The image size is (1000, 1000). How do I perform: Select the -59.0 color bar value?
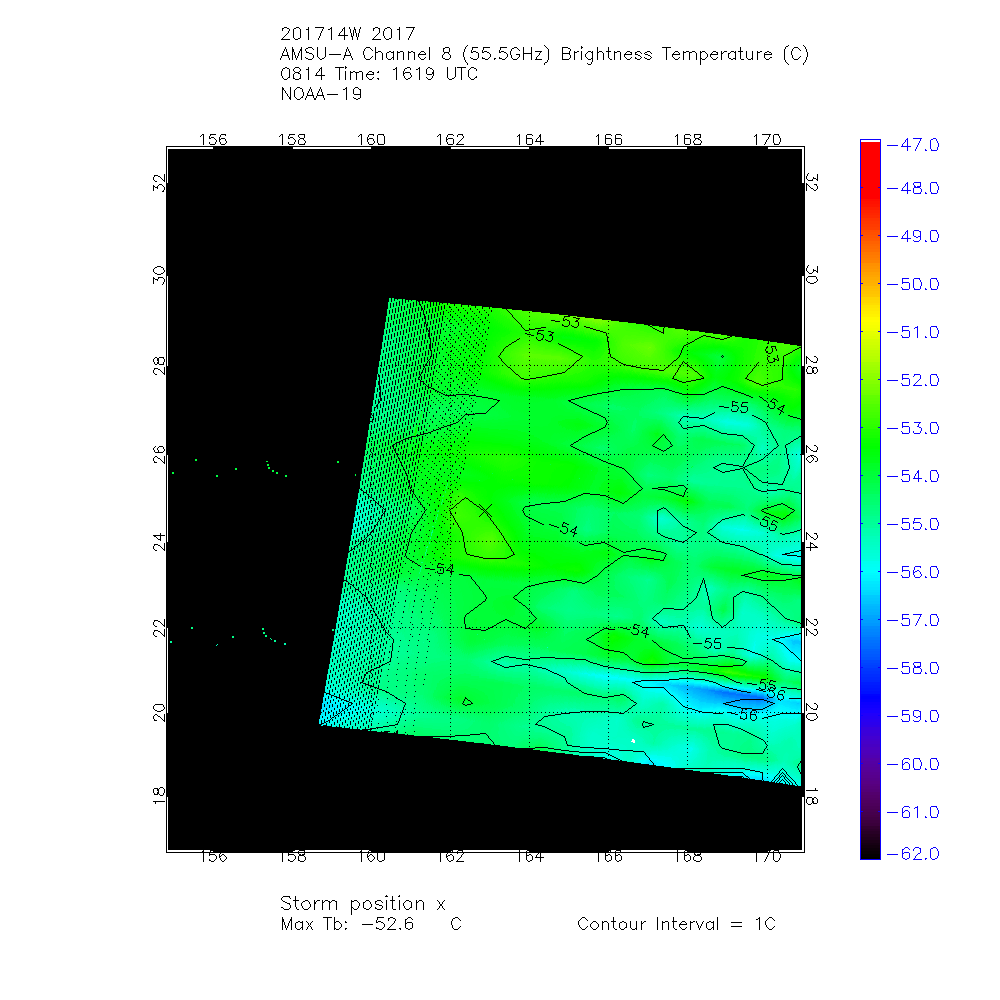pos(913,717)
